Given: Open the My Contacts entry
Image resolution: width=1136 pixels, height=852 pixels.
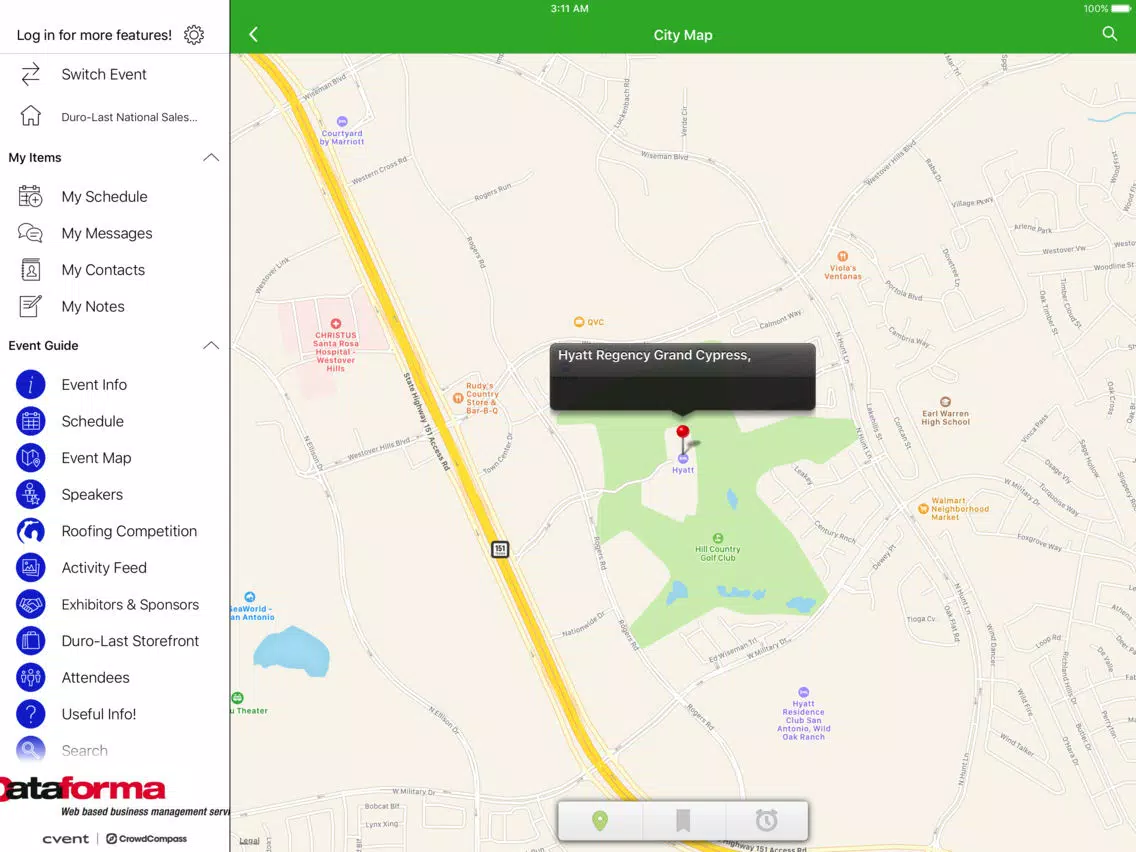Looking at the screenshot, I should (114, 270).
